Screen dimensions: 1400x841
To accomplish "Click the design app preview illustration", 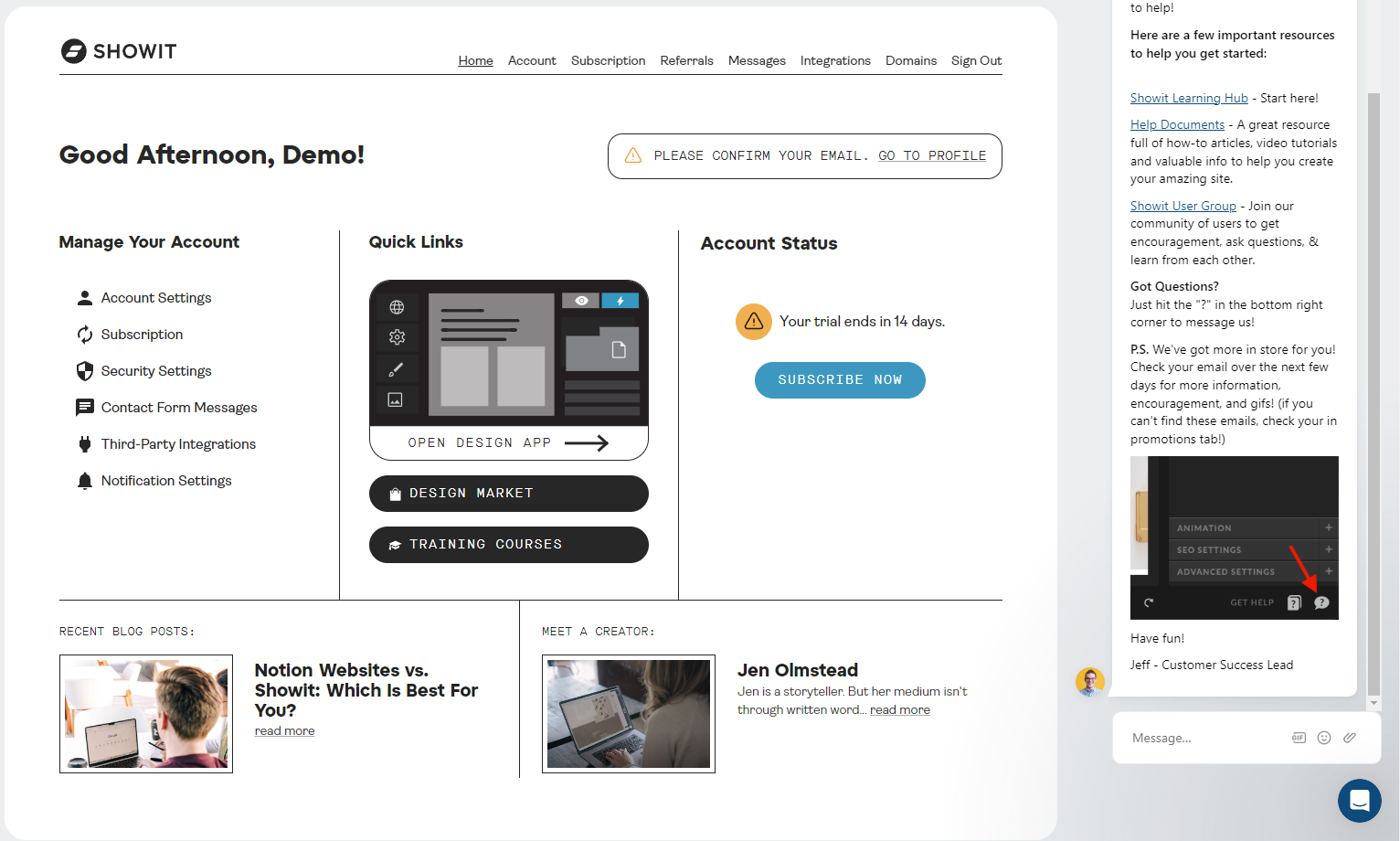I will (509, 354).
